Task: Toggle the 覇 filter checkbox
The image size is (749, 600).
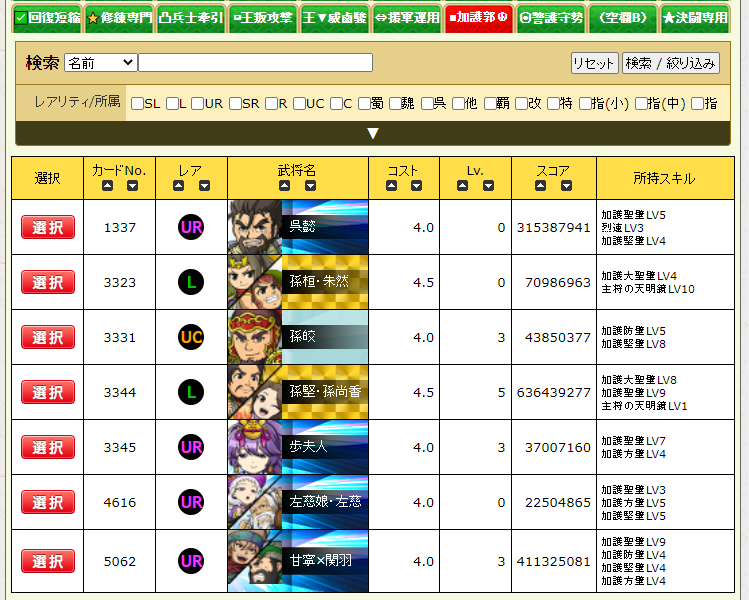Action: (x=490, y=104)
